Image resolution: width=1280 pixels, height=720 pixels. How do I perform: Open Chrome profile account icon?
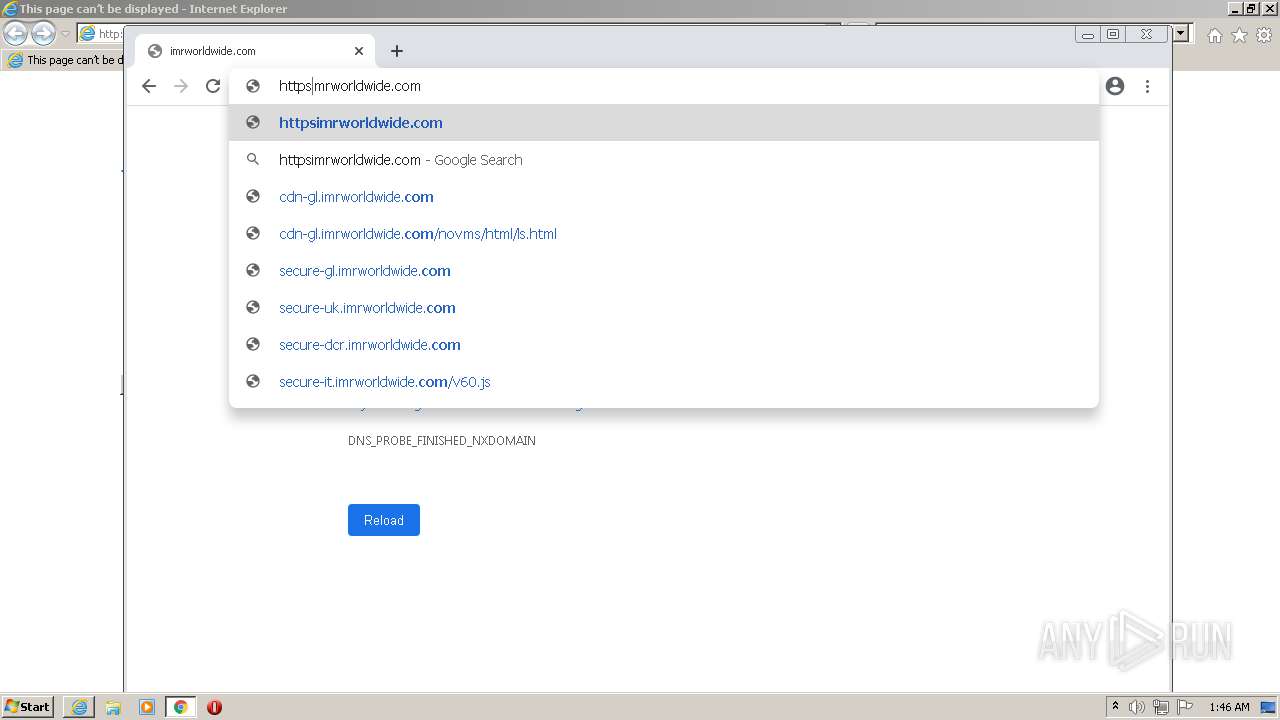pyautogui.click(x=1115, y=86)
